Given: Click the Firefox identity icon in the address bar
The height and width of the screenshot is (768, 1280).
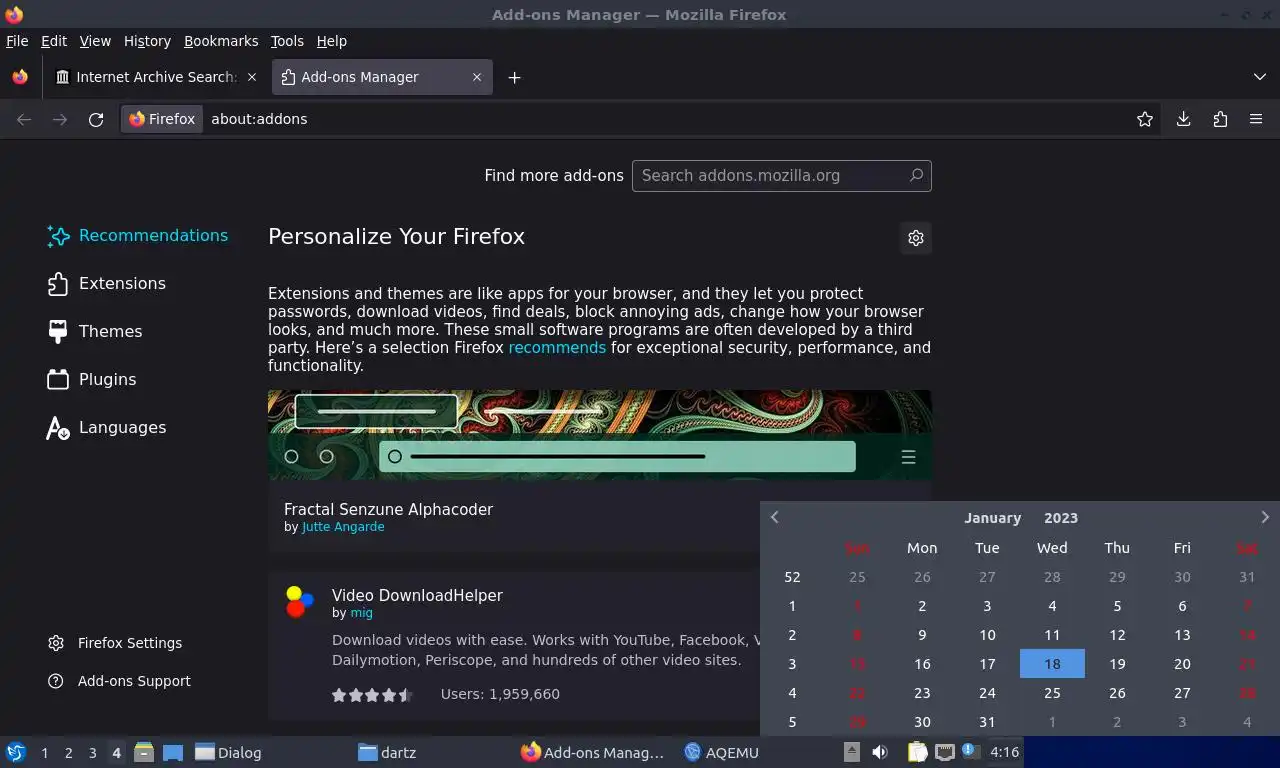Looking at the screenshot, I should [x=162, y=119].
